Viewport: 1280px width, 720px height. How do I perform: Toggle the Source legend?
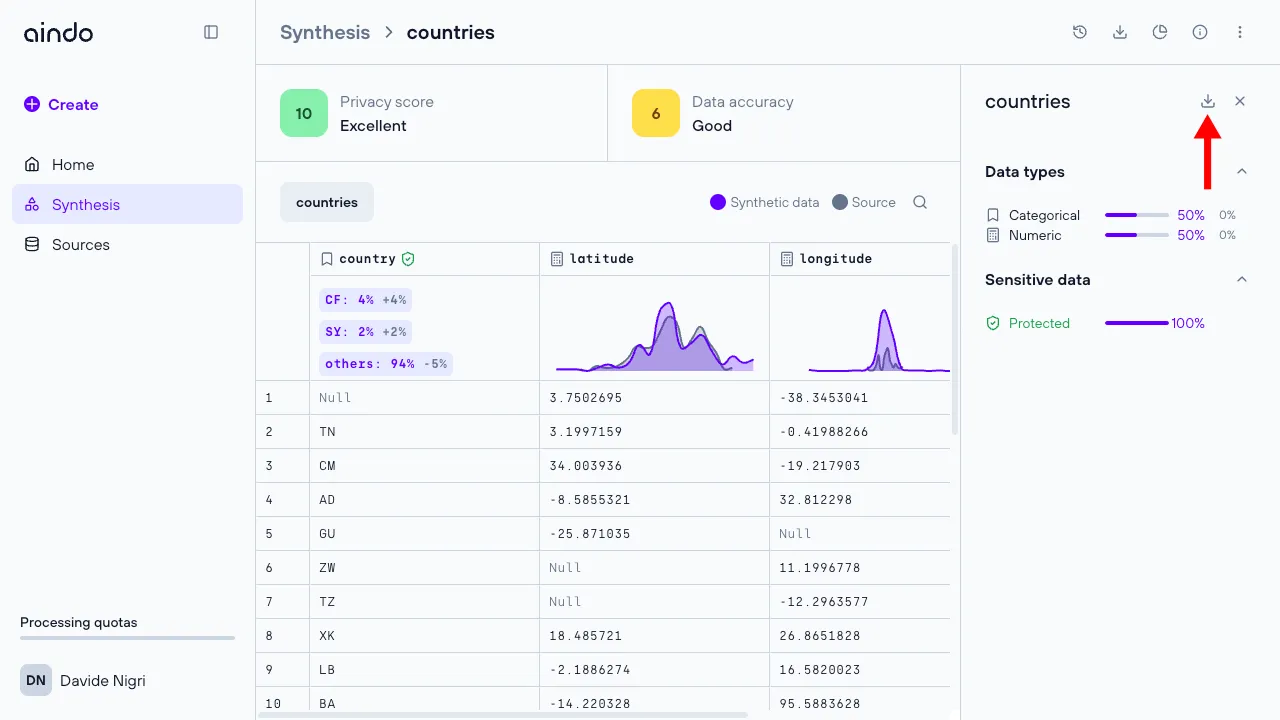(864, 202)
